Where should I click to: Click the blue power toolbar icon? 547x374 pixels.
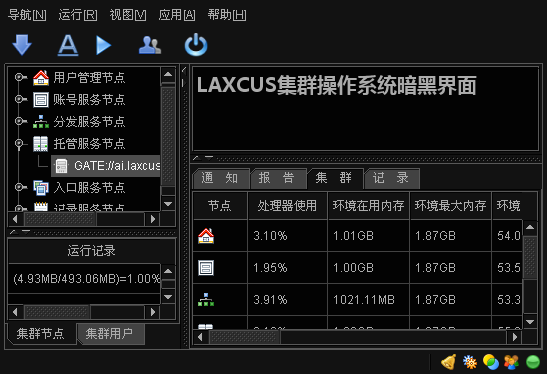196,45
